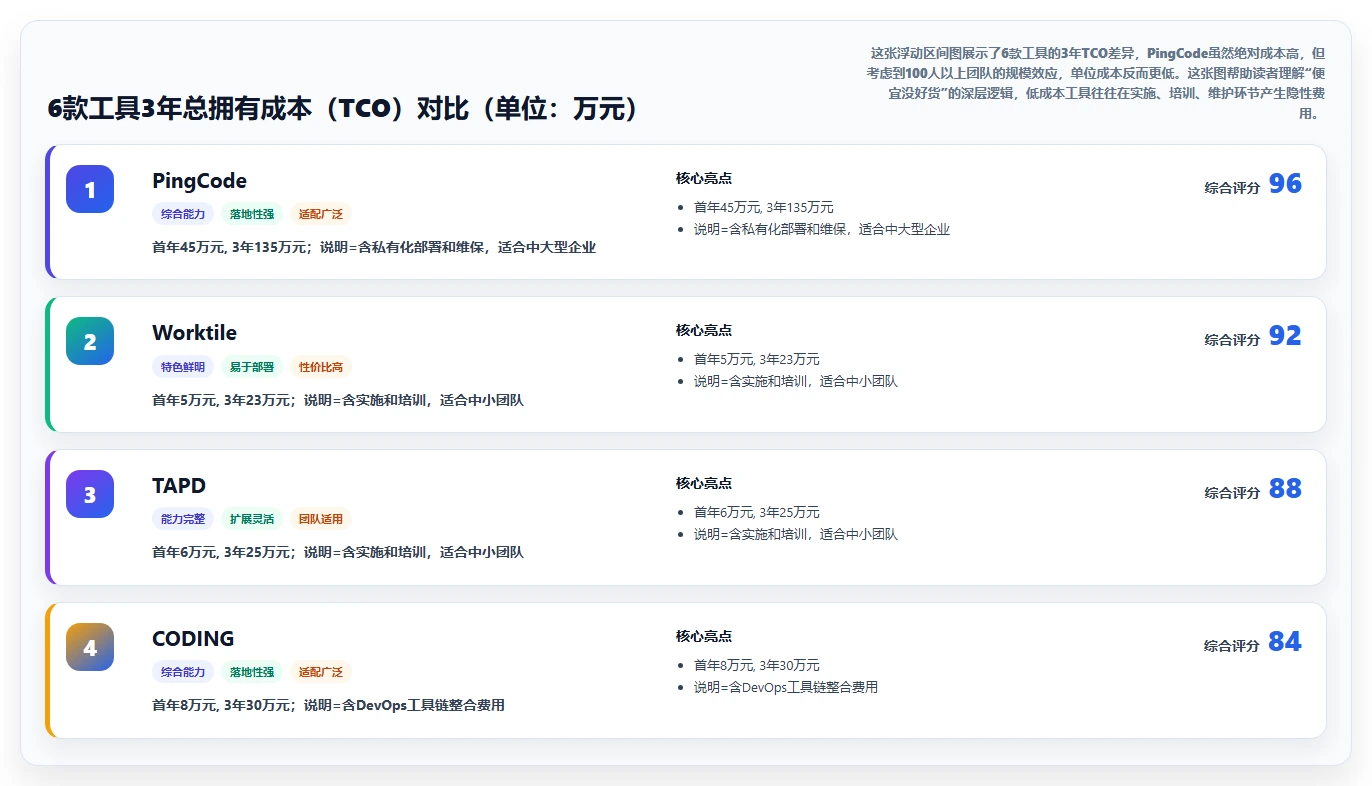
Task: Click 综合评分 label next to score 96
Action: pos(1232,188)
